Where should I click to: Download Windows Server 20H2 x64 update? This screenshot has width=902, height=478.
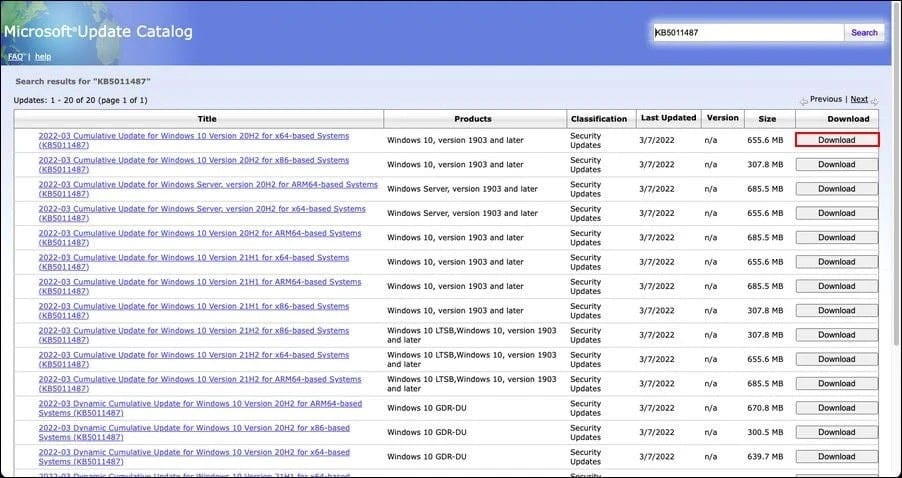837,213
